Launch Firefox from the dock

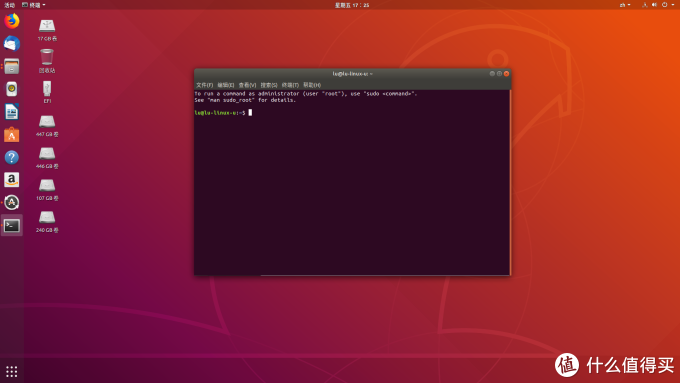click(12, 21)
